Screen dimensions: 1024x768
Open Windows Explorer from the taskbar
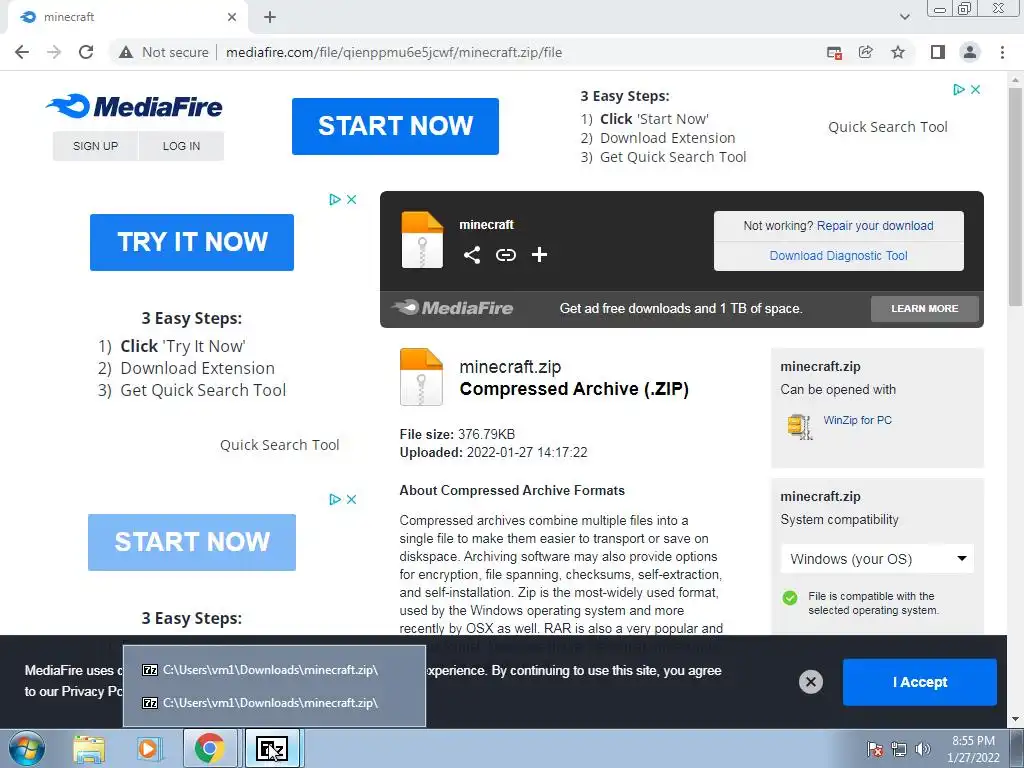(x=89, y=749)
